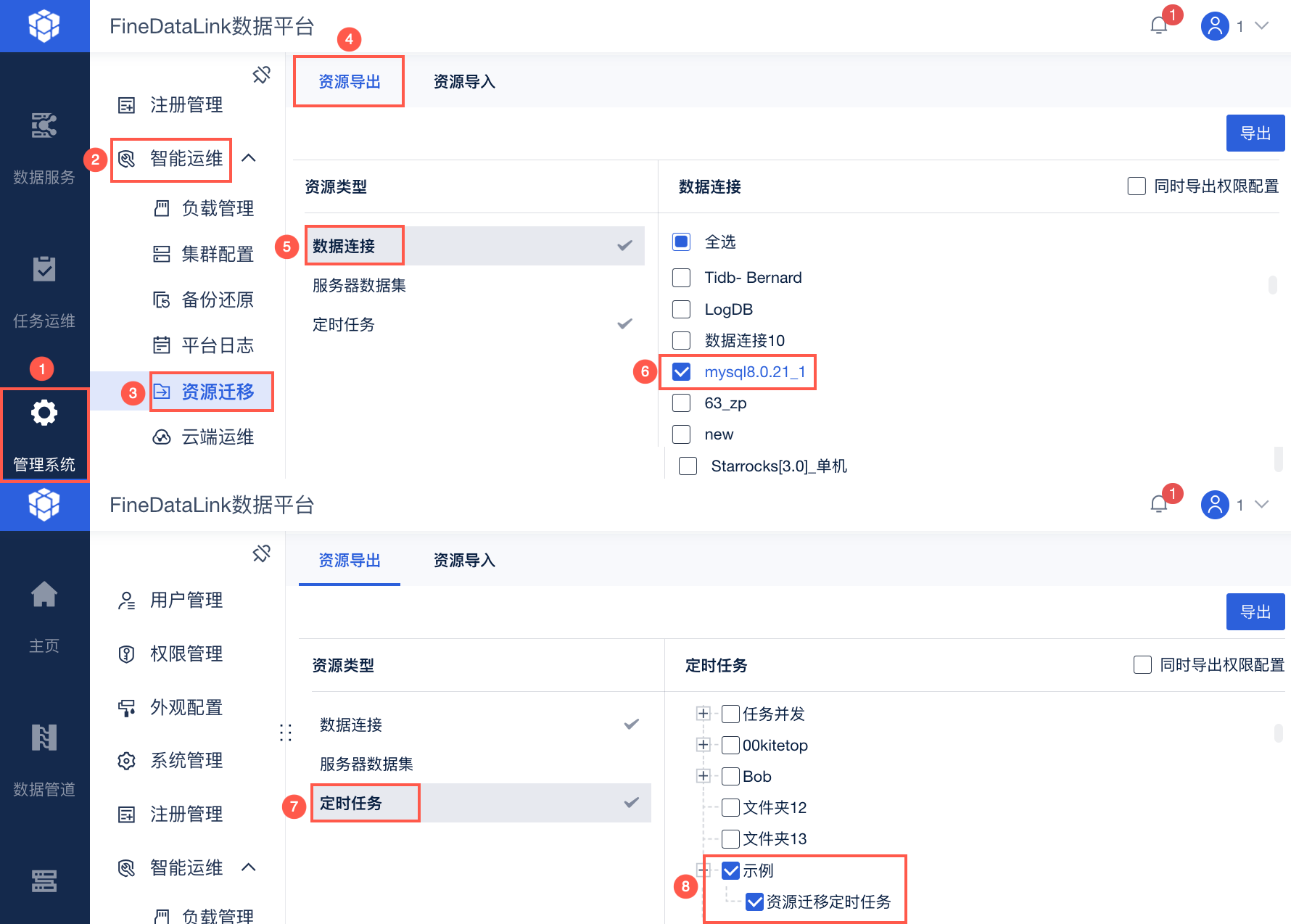Expand the Bob folder tree node
Screen dimensions: 1291x924
tap(702, 776)
